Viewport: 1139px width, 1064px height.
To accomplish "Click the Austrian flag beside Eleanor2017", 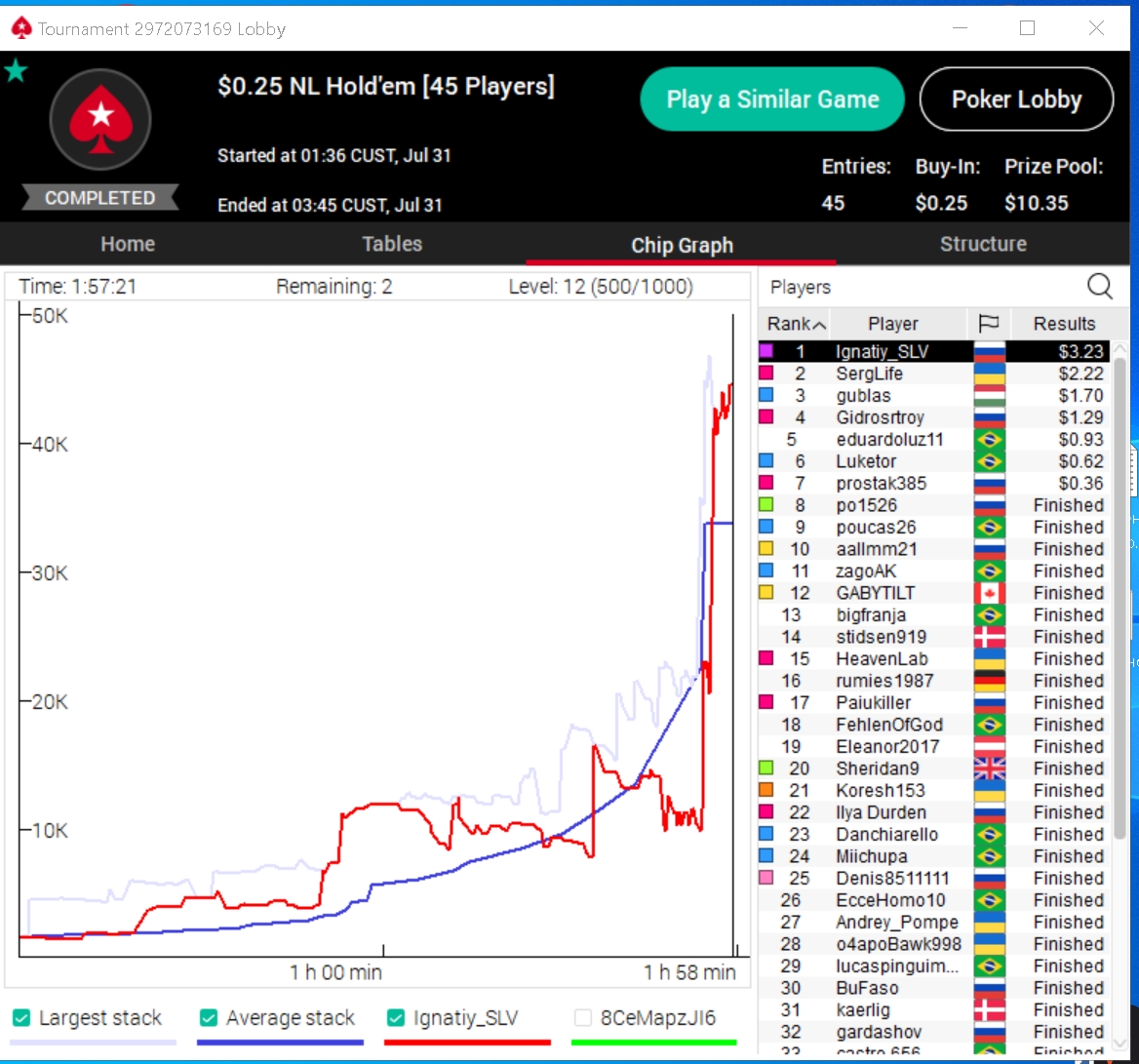I will (990, 746).
